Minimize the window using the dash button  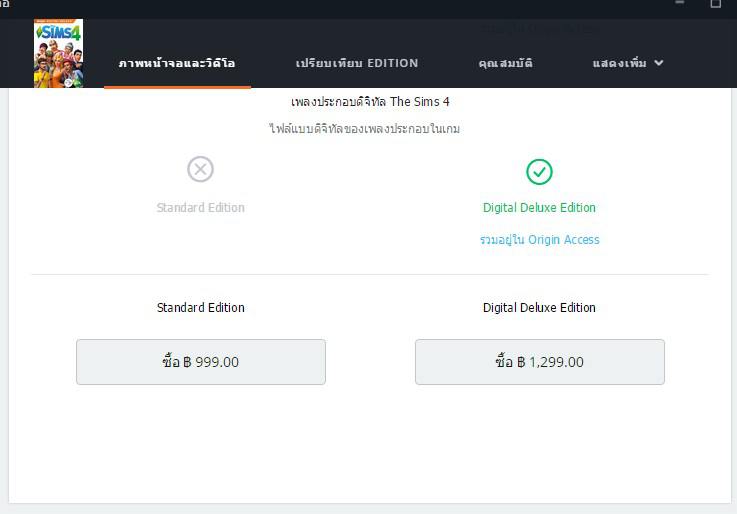click(x=680, y=3)
